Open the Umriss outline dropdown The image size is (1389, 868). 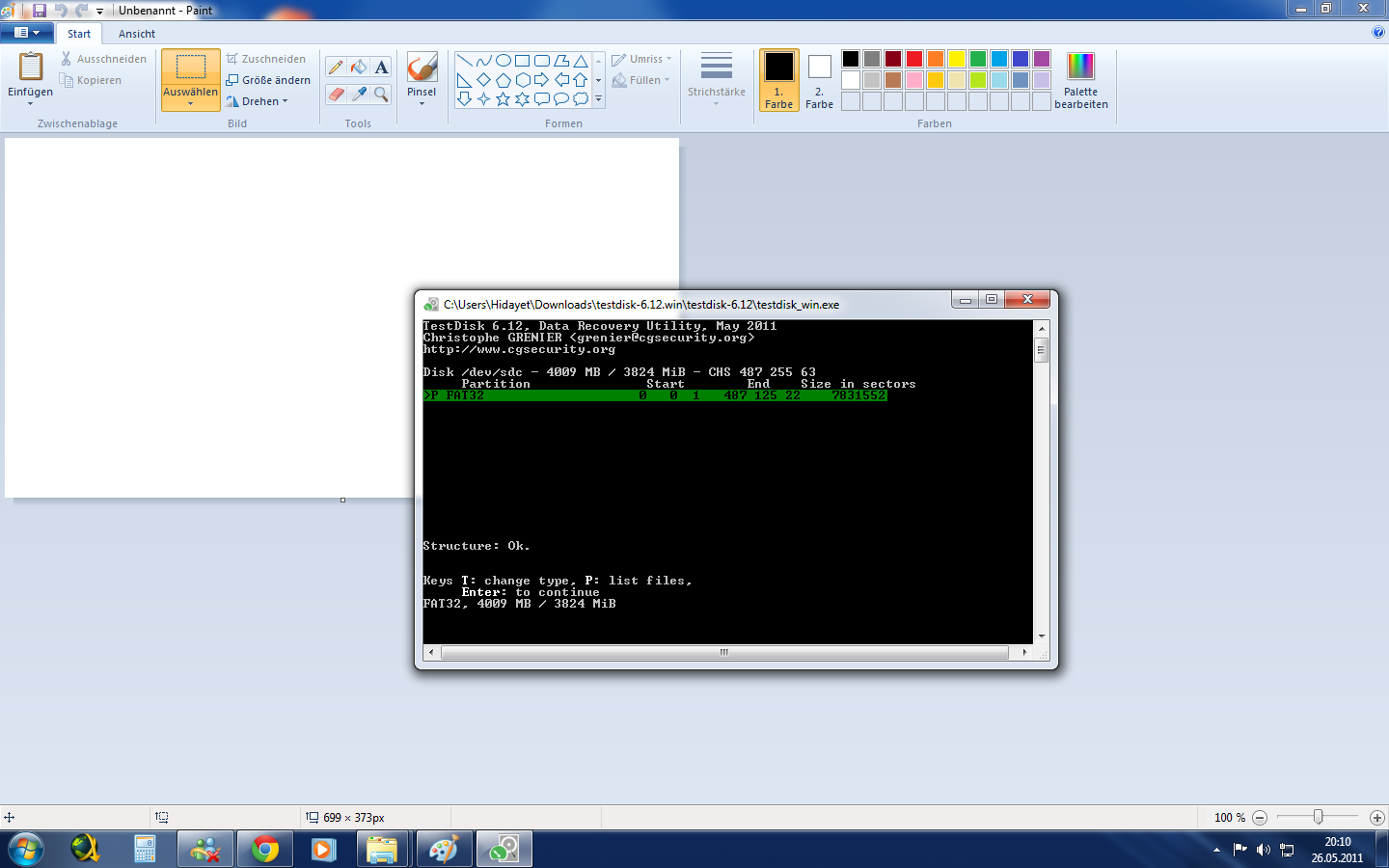[x=642, y=59]
